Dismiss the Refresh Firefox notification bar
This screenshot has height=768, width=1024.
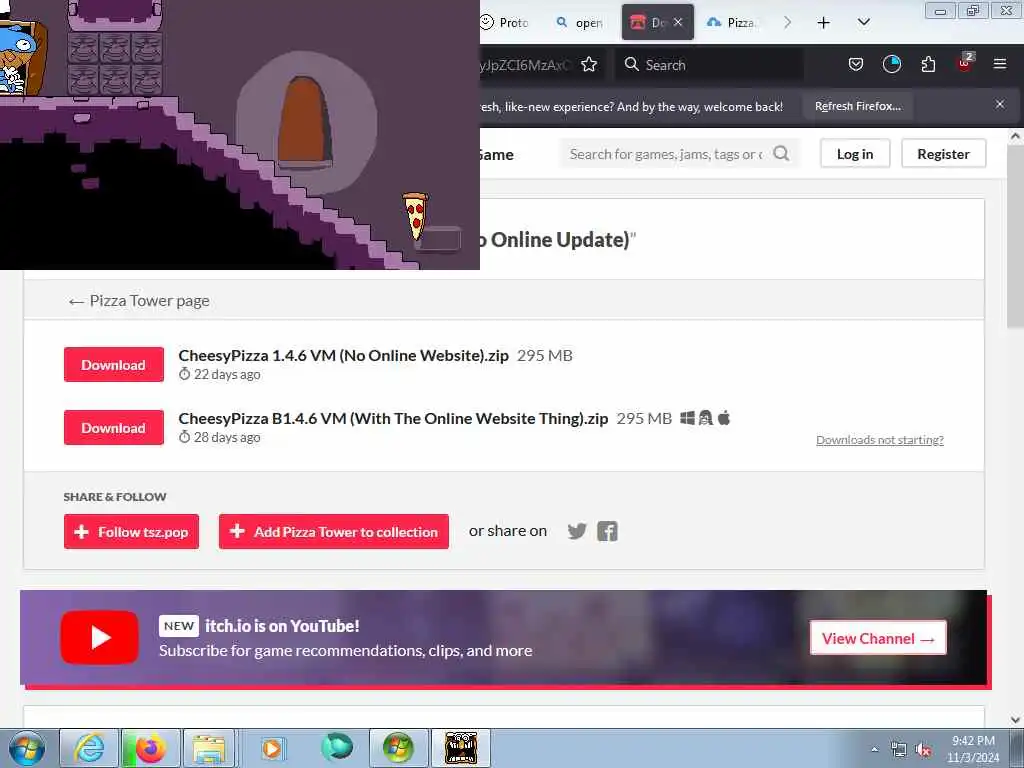coord(1000,104)
